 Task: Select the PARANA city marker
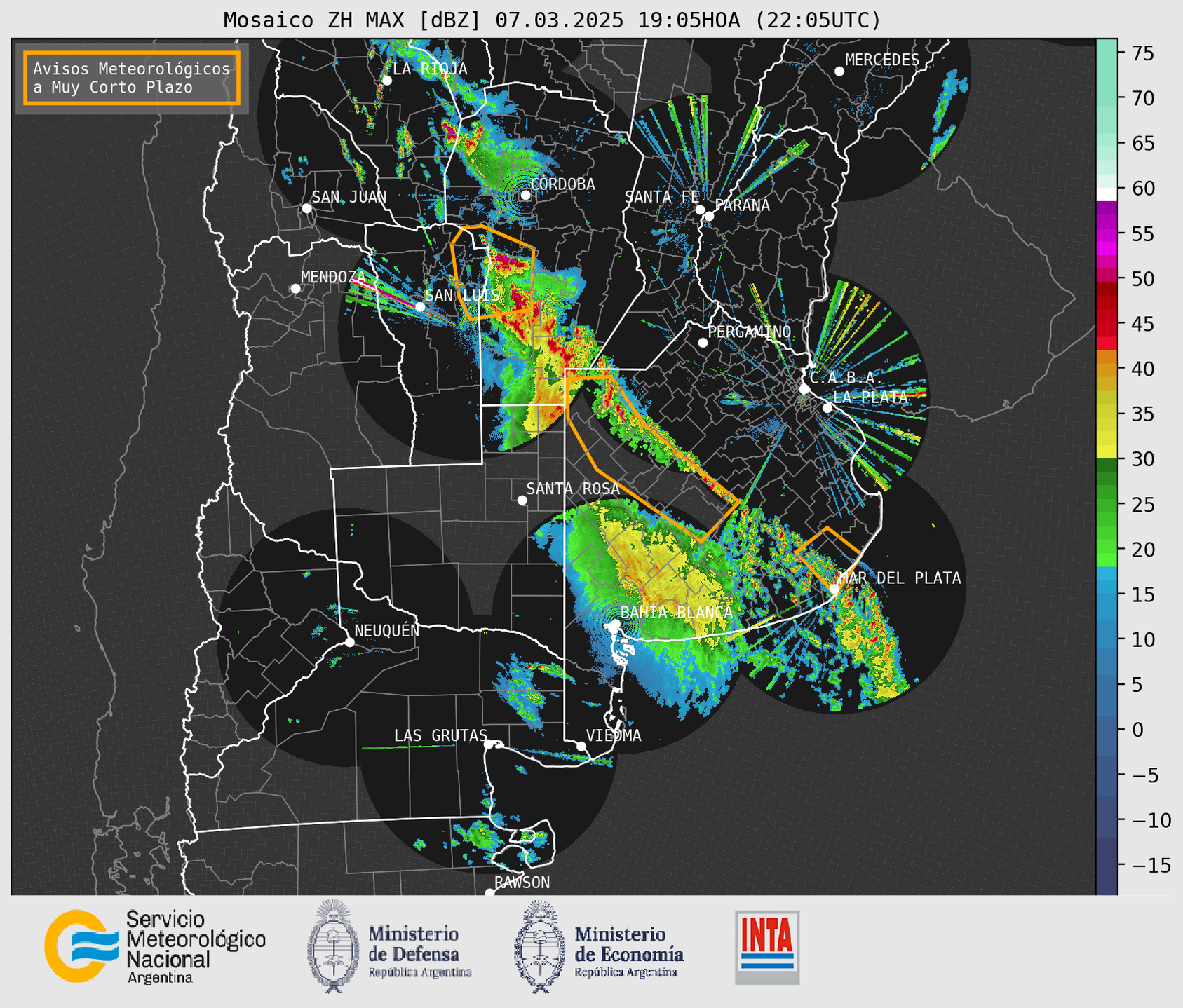(x=709, y=216)
